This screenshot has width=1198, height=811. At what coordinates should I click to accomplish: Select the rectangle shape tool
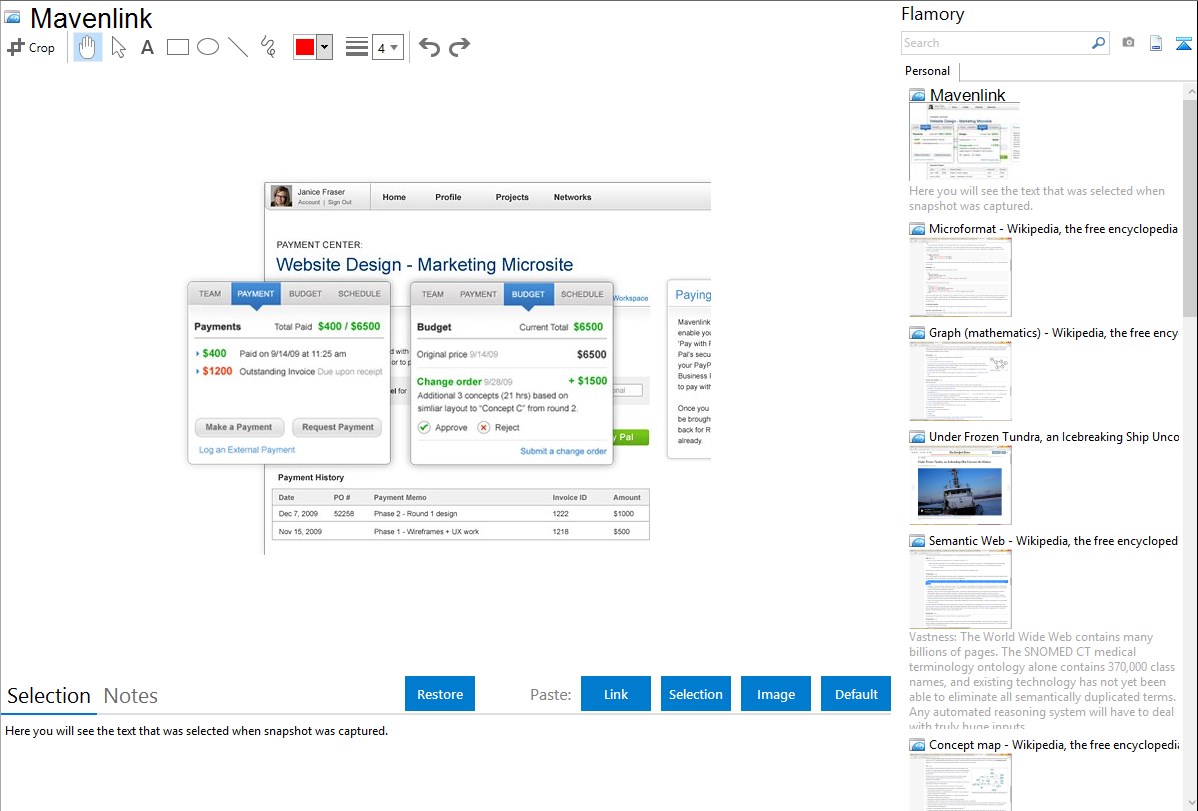tap(177, 47)
